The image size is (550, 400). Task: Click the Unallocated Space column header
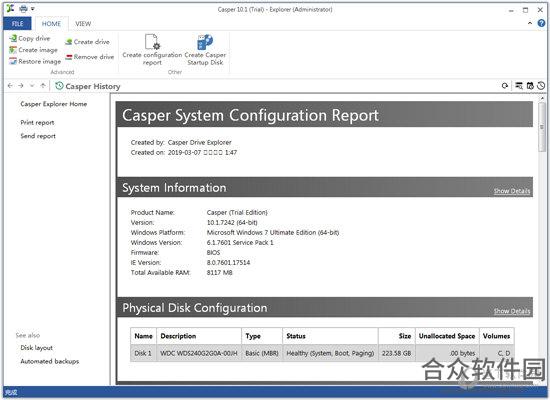[447, 336]
